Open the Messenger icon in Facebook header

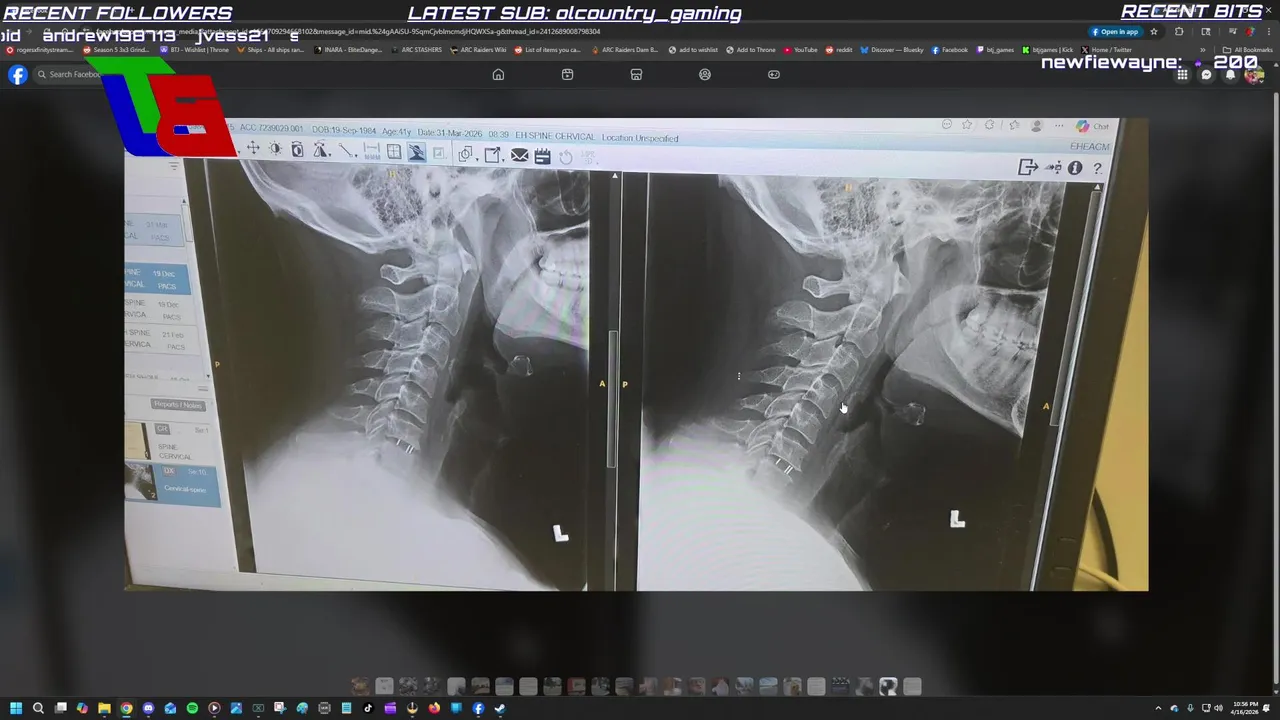point(1206,75)
